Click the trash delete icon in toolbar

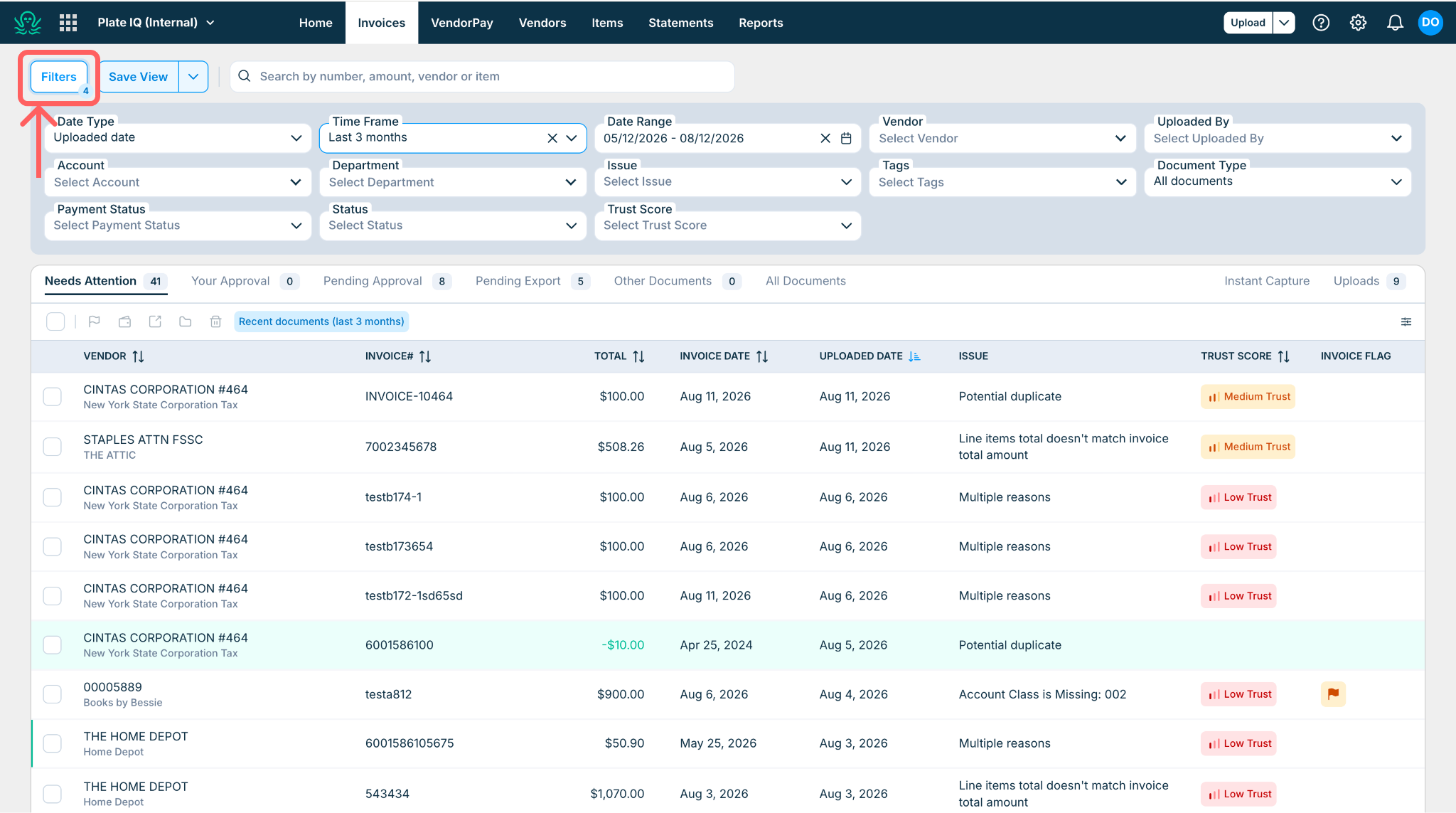click(x=215, y=322)
